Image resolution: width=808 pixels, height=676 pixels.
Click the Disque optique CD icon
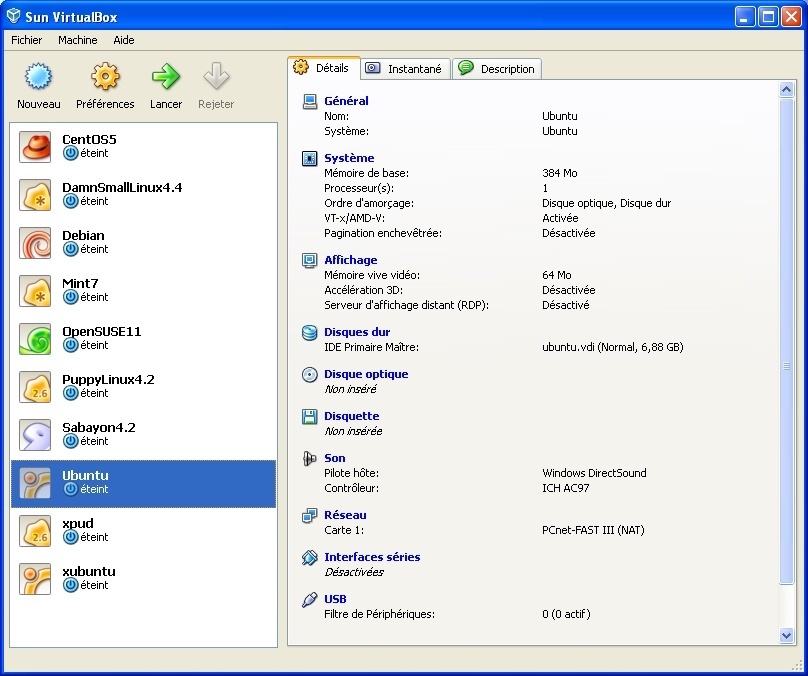(x=310, y=375)
